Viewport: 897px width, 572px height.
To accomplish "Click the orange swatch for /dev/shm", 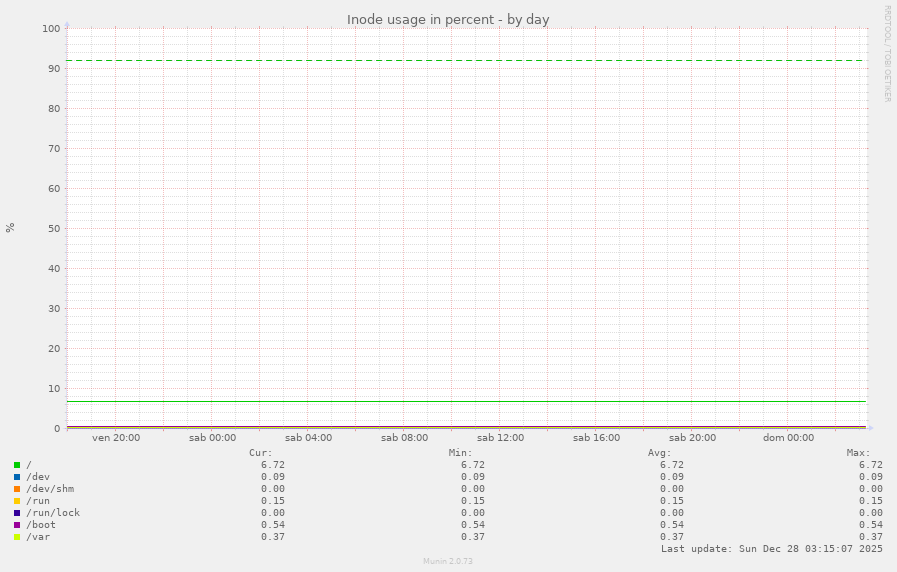I will click(17, 489).
